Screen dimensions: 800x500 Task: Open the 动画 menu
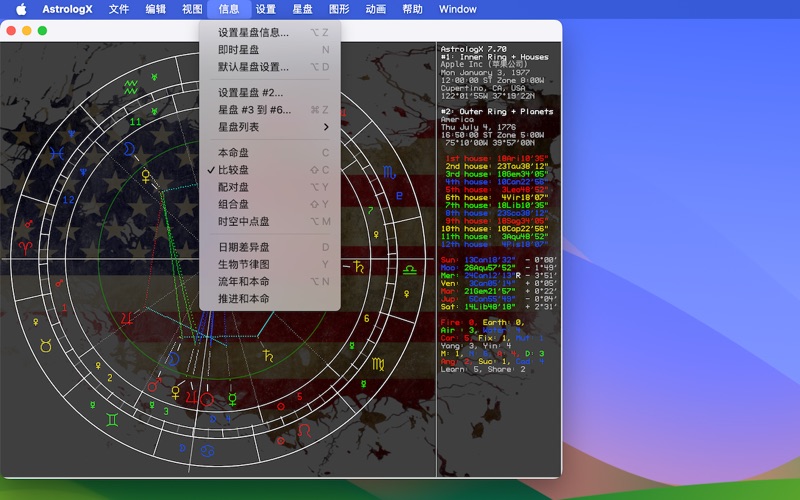376,9
